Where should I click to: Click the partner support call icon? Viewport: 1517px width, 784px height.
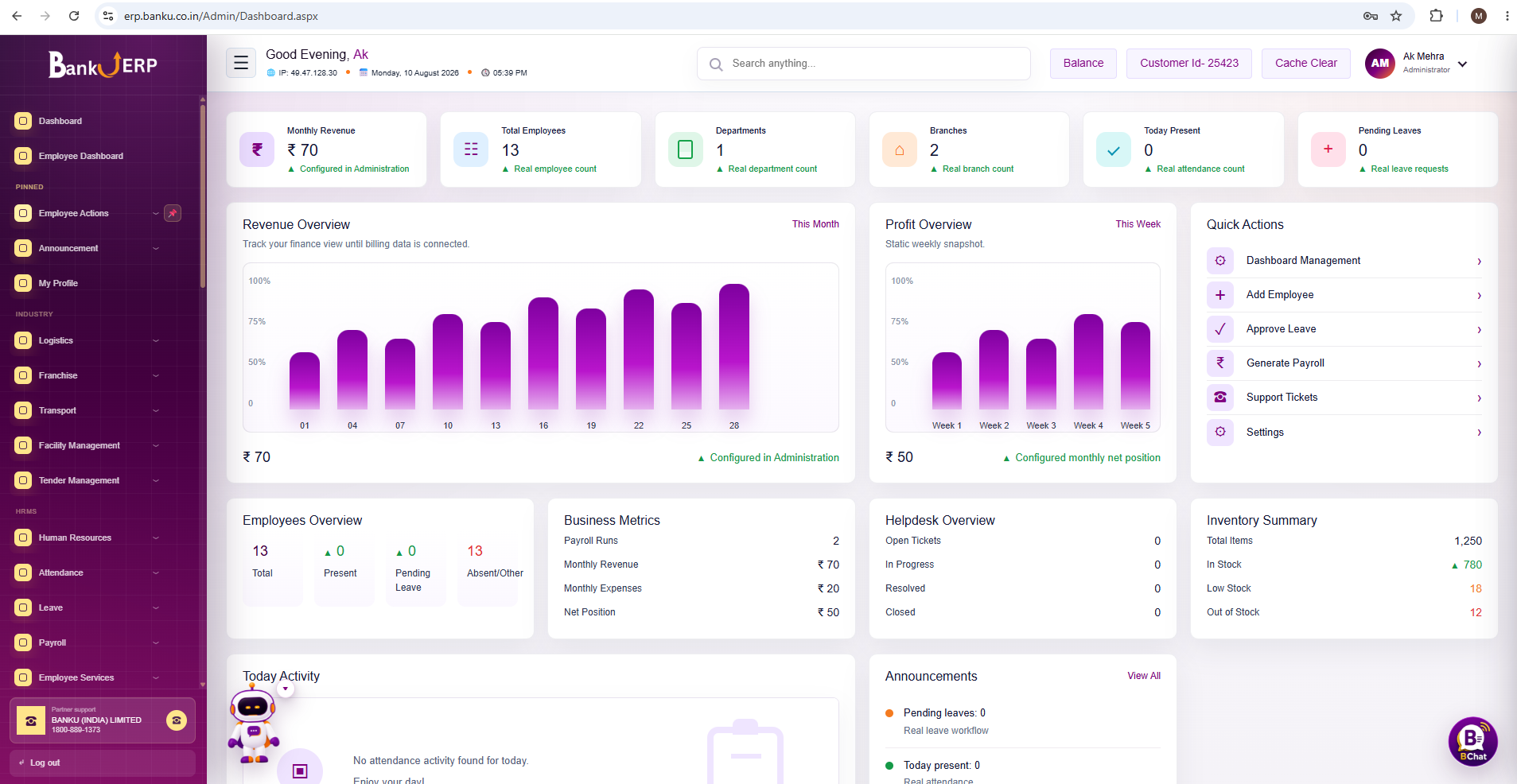click(x=177, y=720)
